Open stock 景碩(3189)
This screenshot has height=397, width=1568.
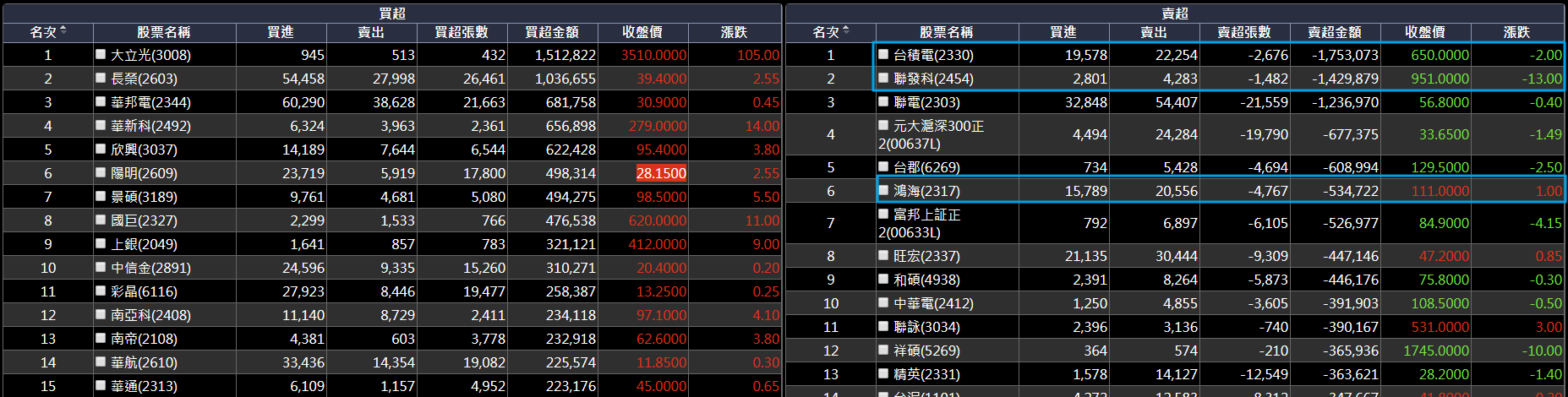(144, 197)
